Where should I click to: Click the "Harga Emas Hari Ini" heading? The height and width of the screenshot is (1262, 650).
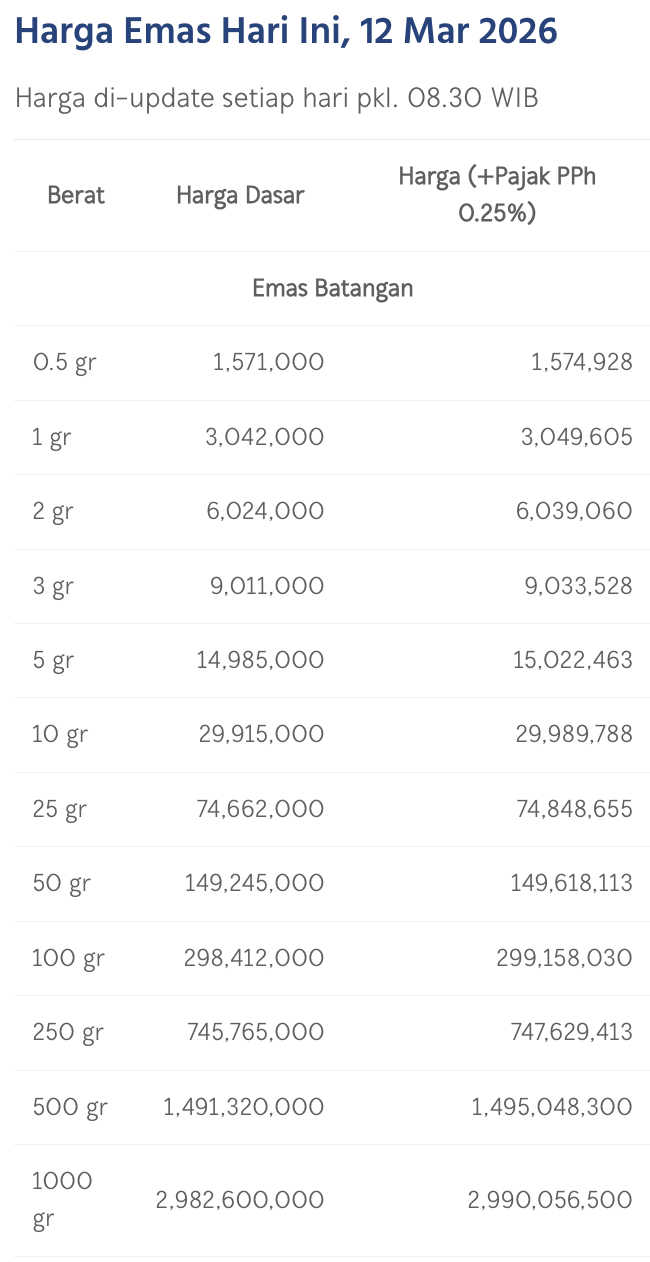click(x=286, y=32)
